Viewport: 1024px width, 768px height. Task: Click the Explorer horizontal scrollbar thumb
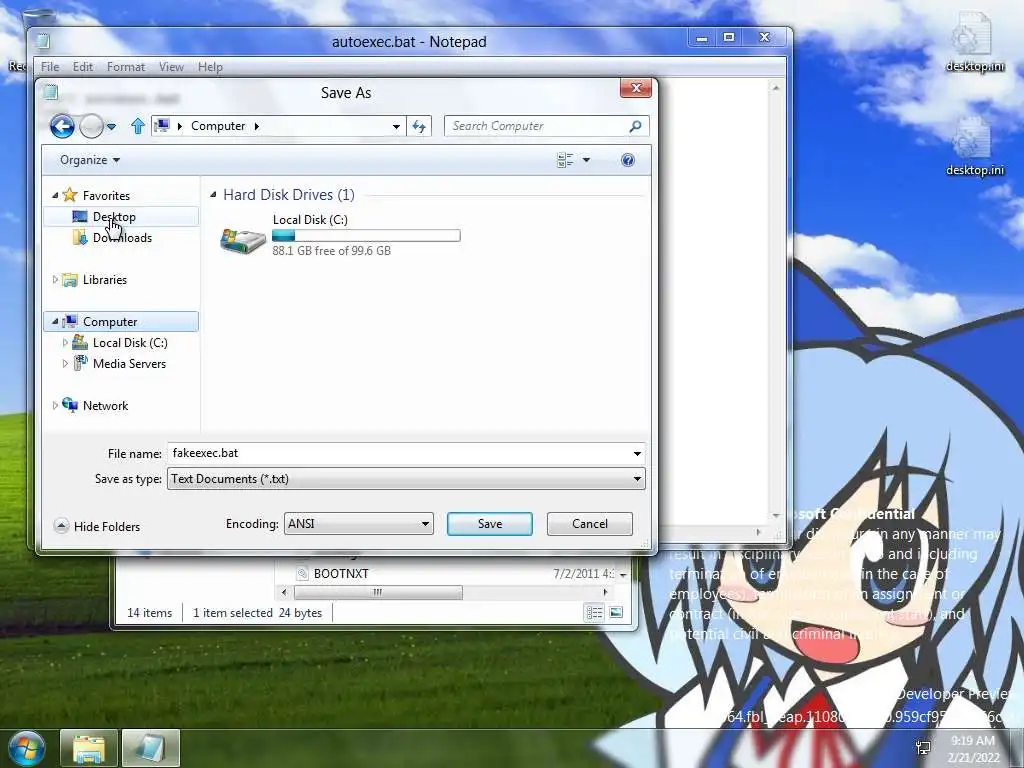click(378, 592)
